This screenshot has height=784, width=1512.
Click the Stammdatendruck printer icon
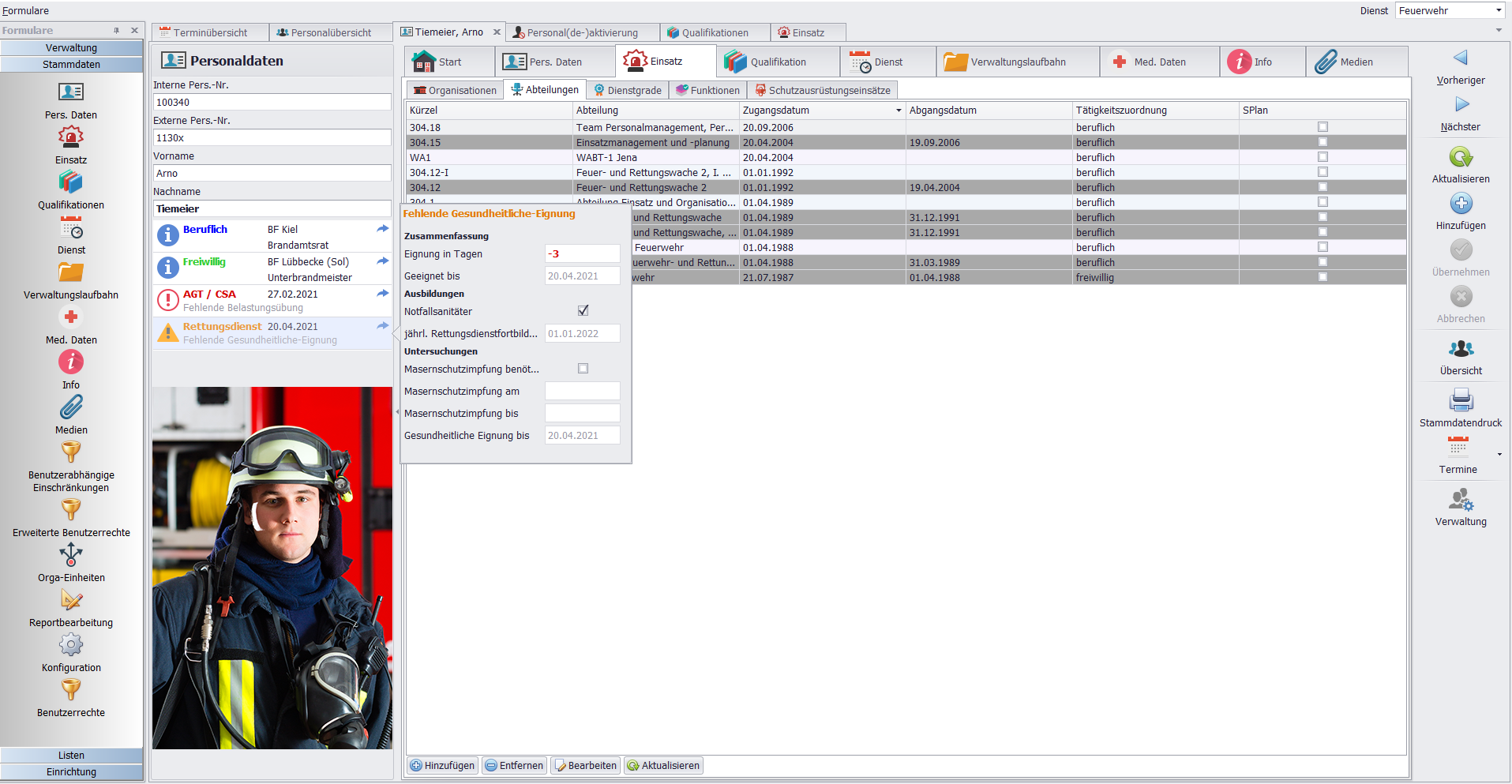[x=1460, y=400]
